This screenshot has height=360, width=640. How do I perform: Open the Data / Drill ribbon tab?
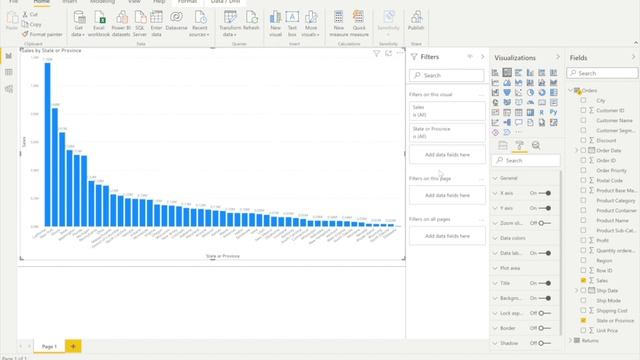point(225,2)
